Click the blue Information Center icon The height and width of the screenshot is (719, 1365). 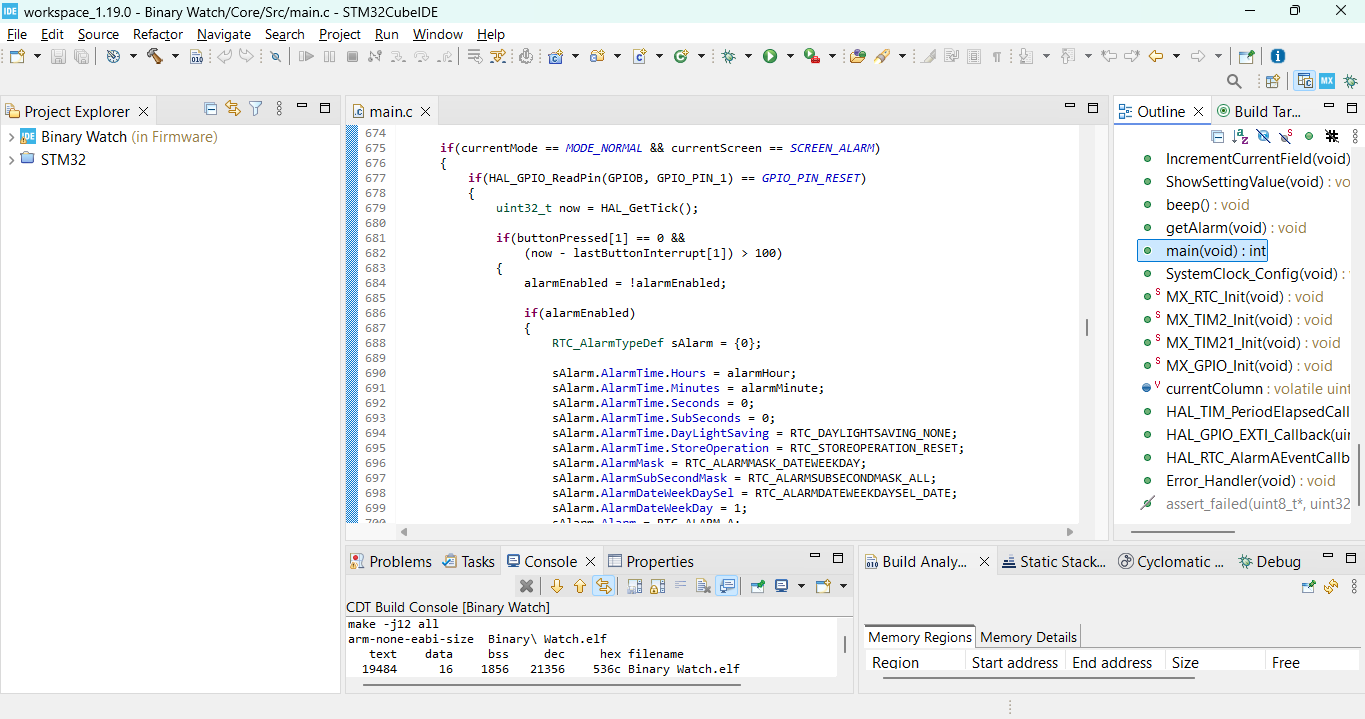[1277, 56]
